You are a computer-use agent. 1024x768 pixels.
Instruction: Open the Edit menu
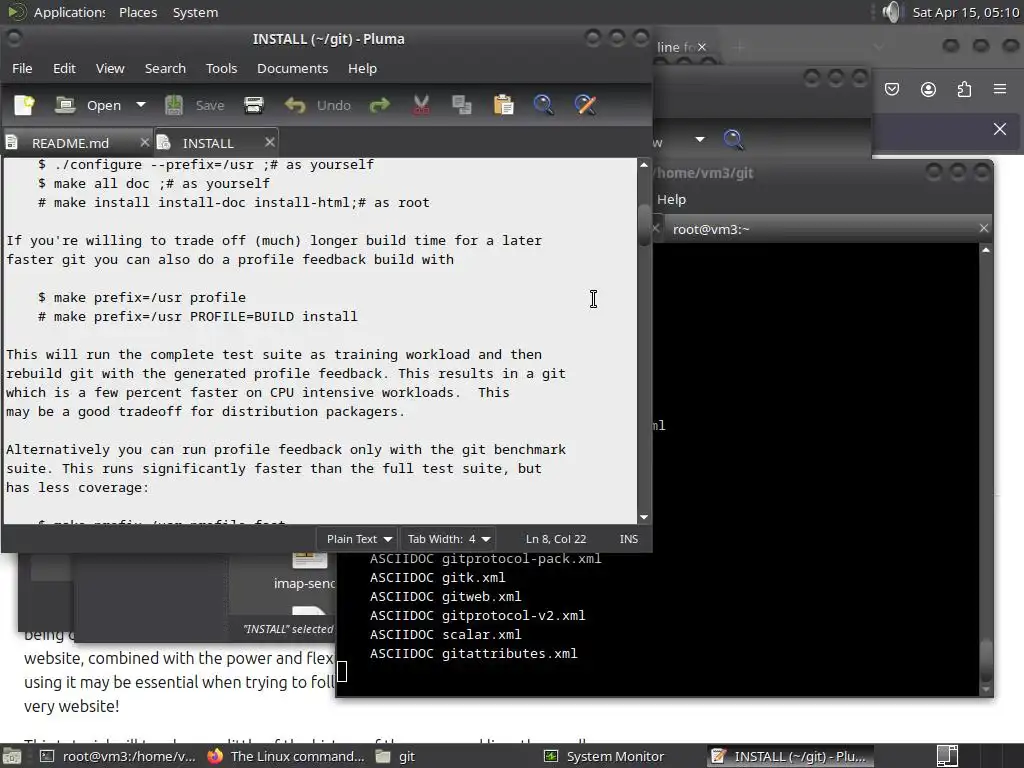tap(64, 69)
